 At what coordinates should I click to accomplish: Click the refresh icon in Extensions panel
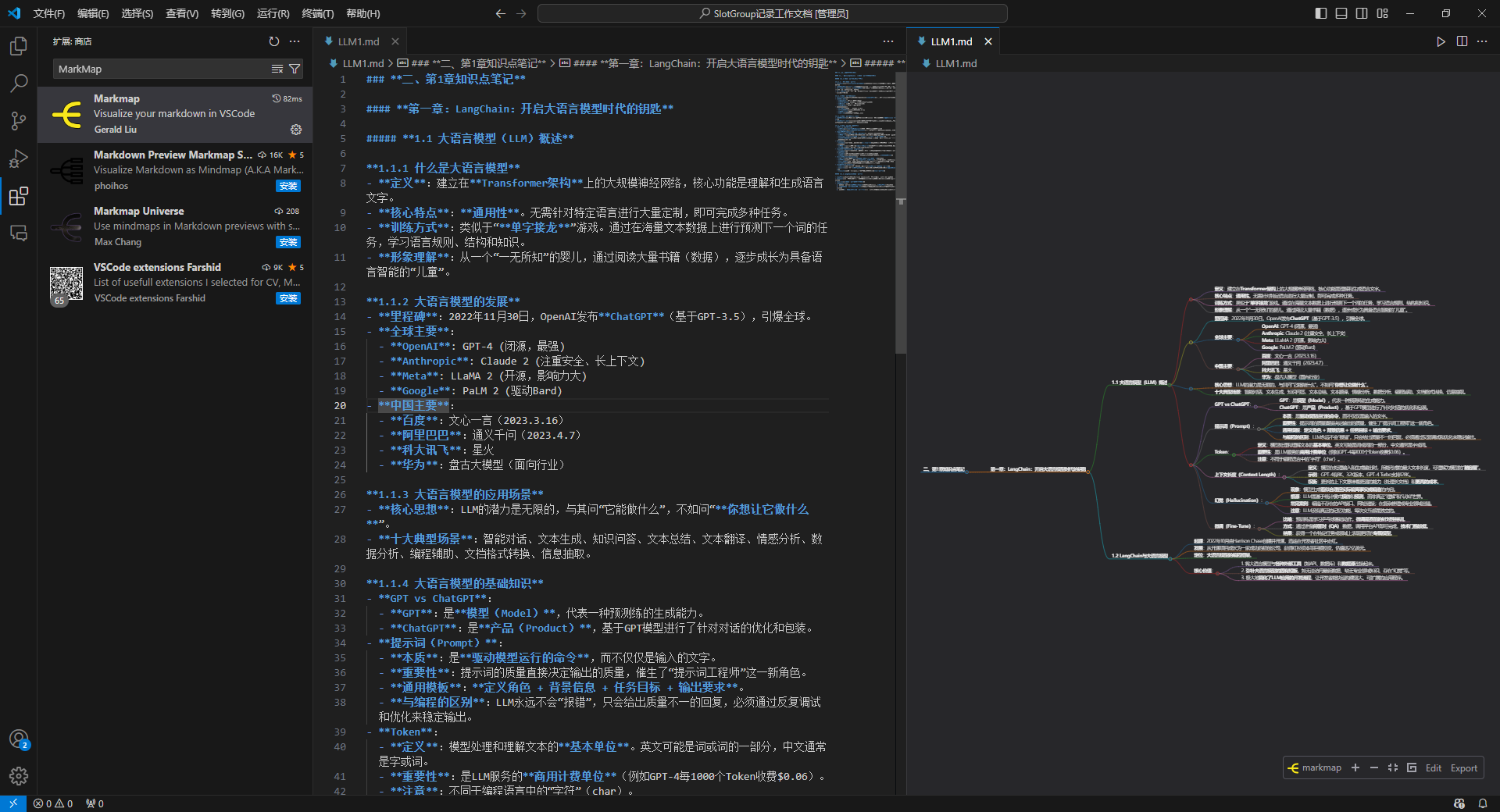274,41
